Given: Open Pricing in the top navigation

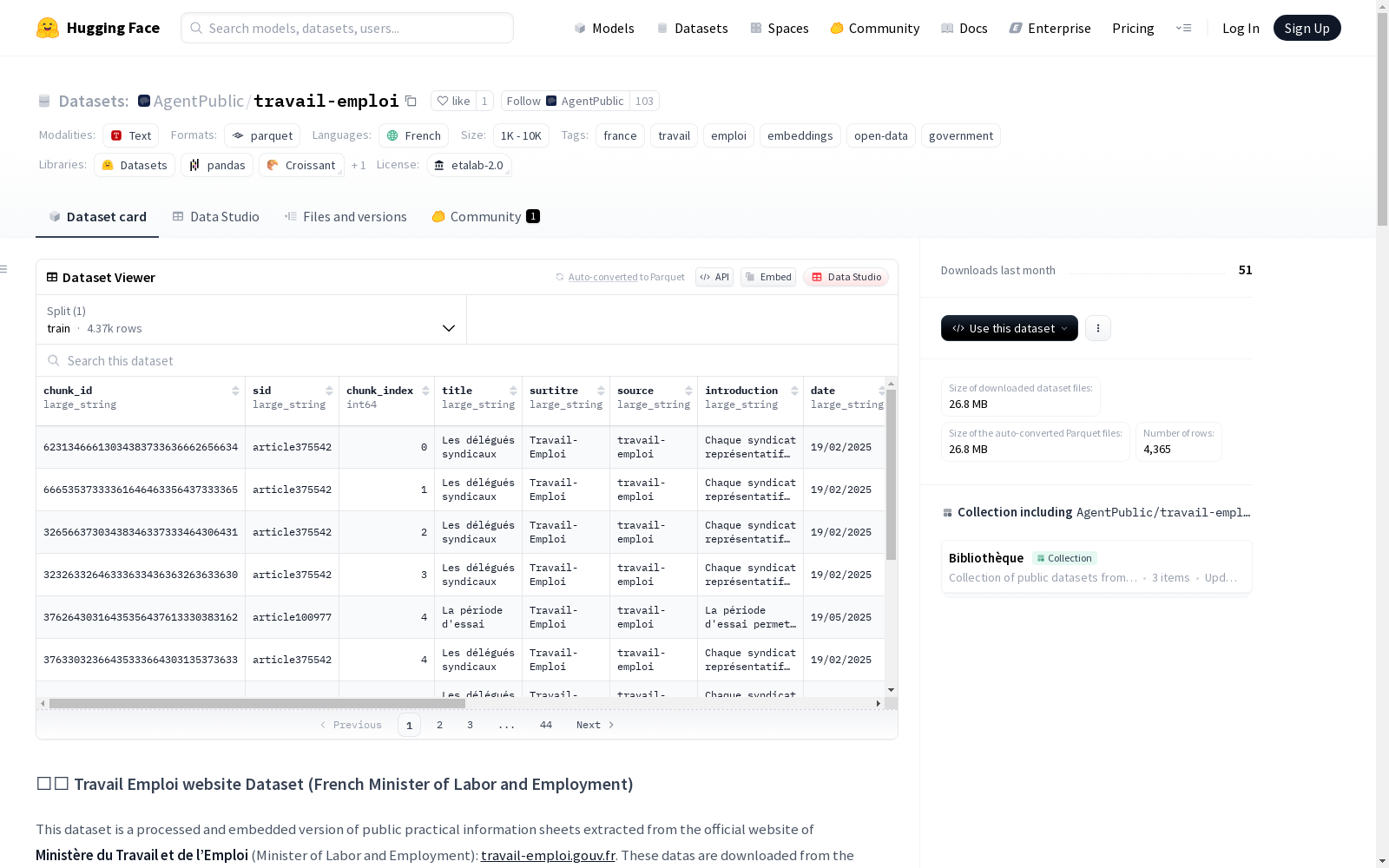Looking at the screenshot, I should click(1133, 28).
